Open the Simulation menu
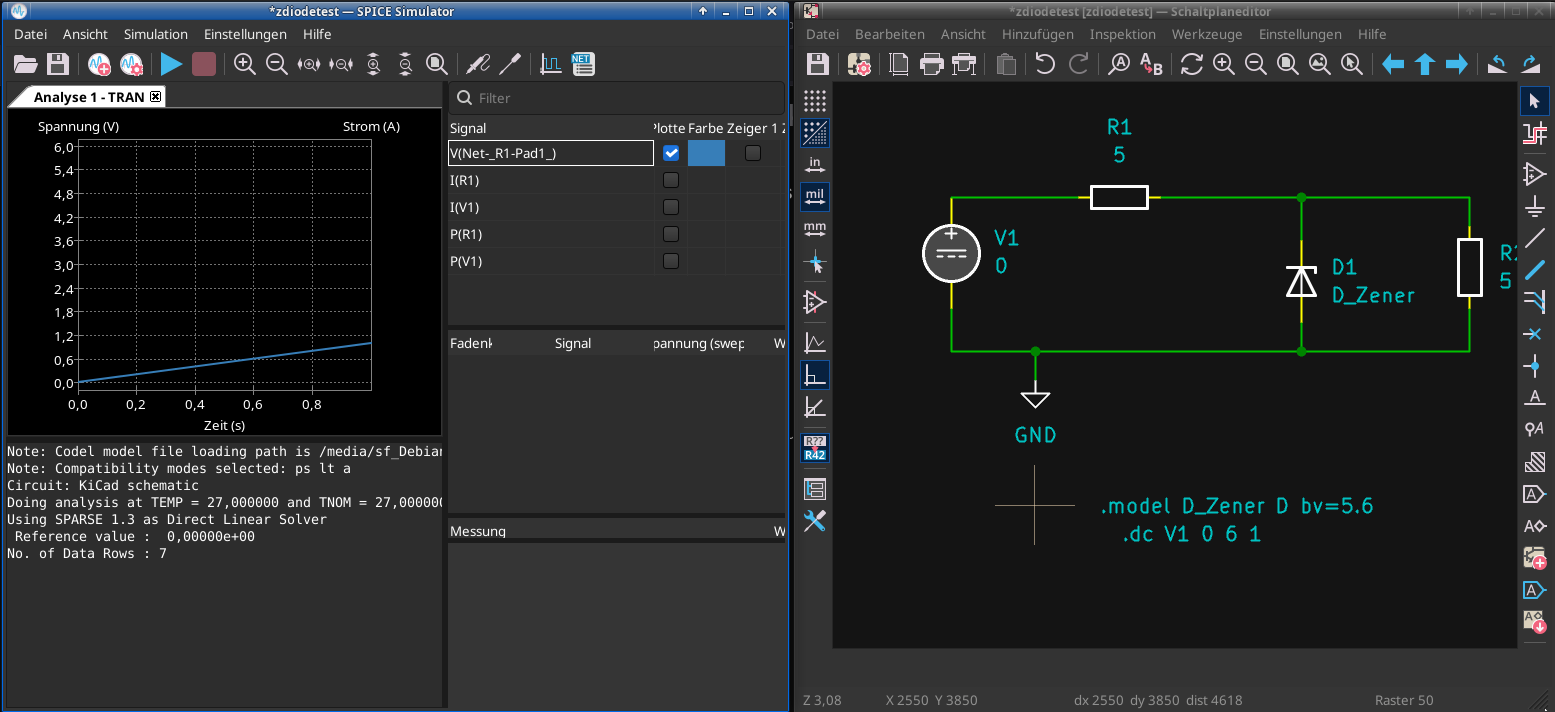Screen dimensions: 1555x712 155,34
